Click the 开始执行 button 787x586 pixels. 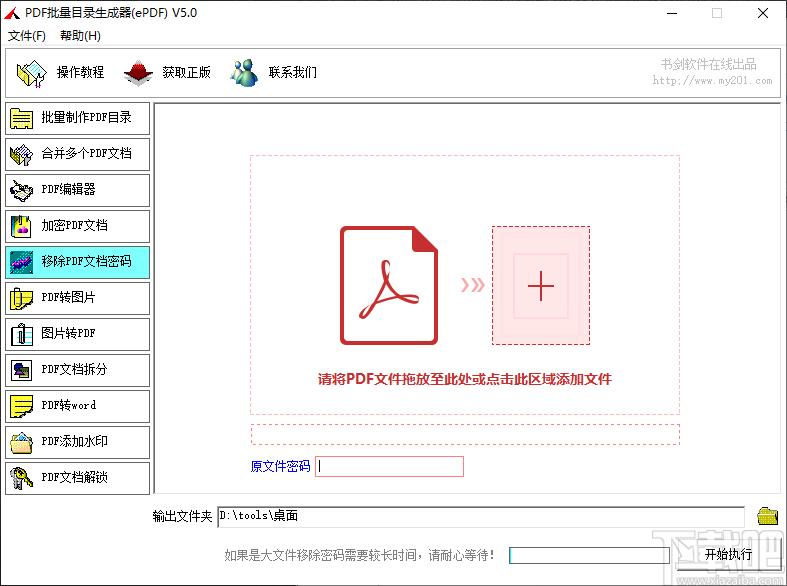729,555
